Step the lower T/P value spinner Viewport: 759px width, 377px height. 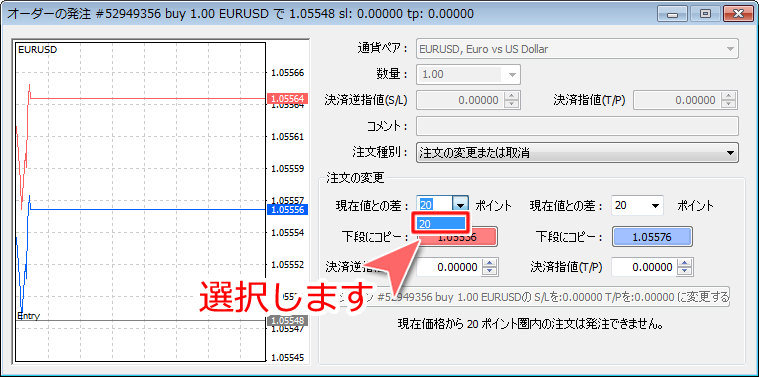point(685,267)
